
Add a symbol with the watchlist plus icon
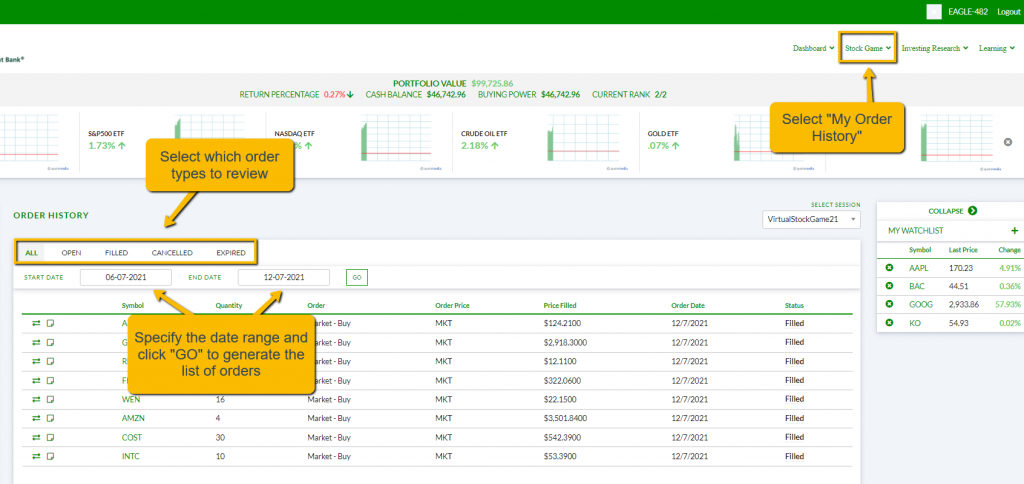coord(1014,231)
